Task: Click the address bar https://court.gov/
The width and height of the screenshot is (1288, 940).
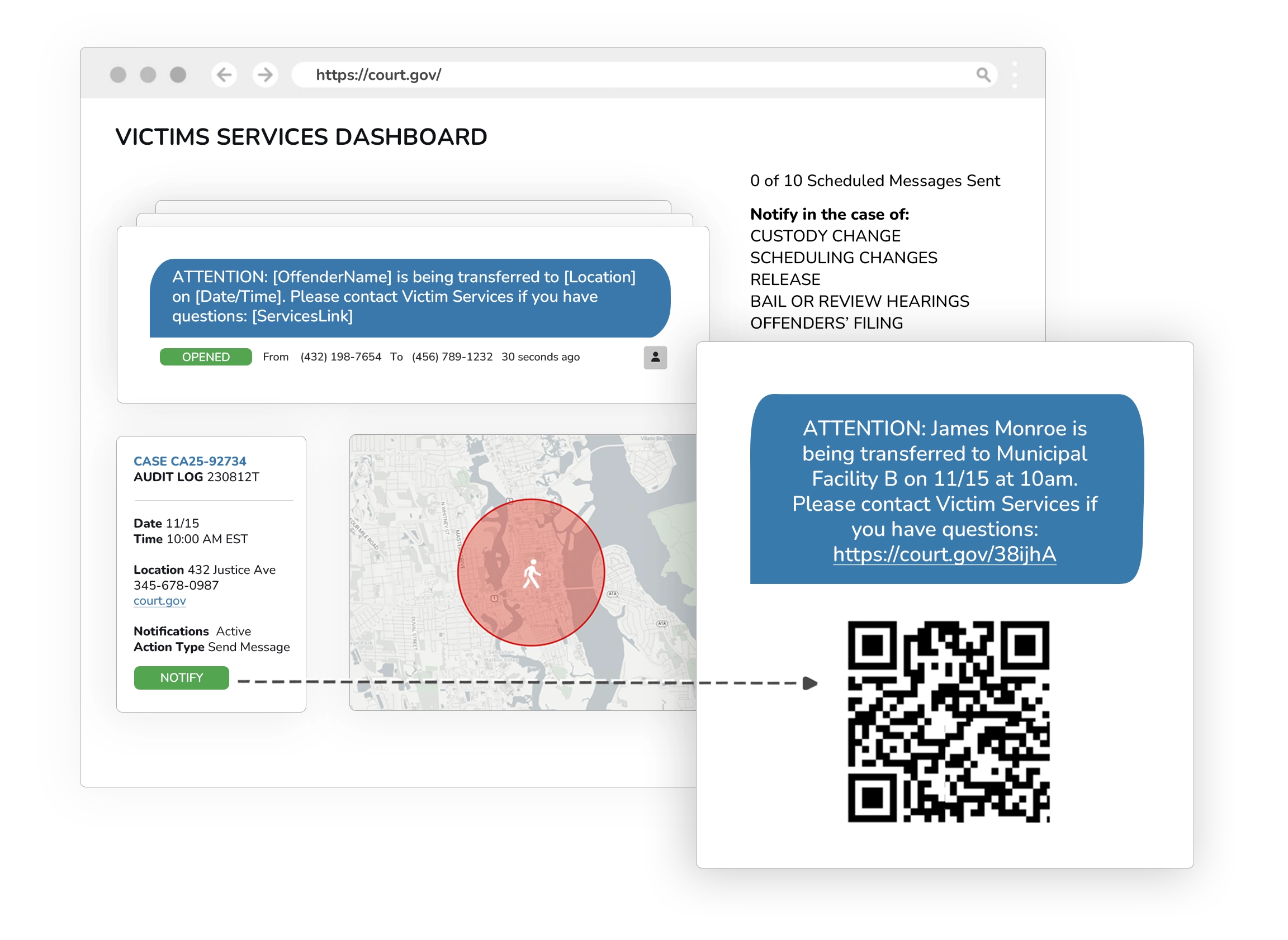Action: [645, 74]
